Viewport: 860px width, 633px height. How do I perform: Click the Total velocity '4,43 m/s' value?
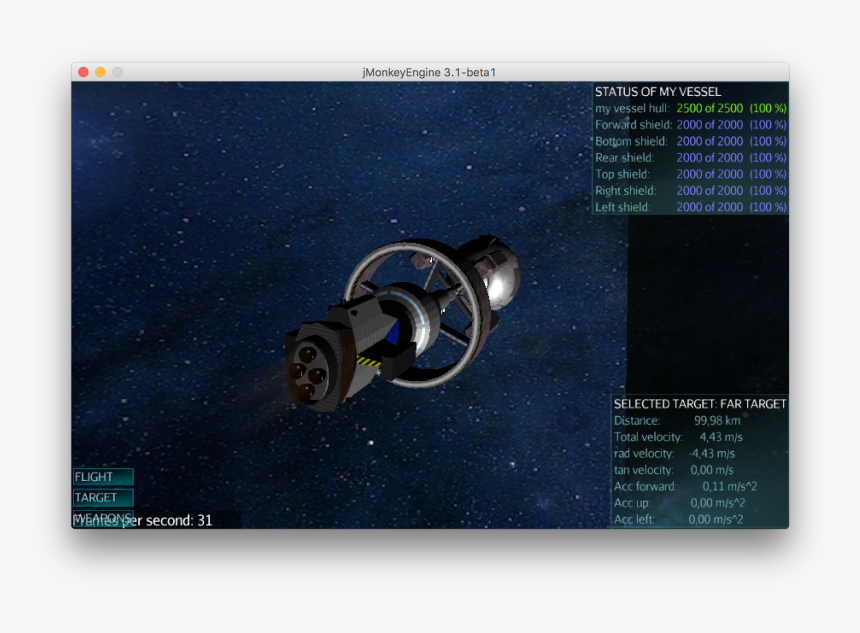[721, 437]
